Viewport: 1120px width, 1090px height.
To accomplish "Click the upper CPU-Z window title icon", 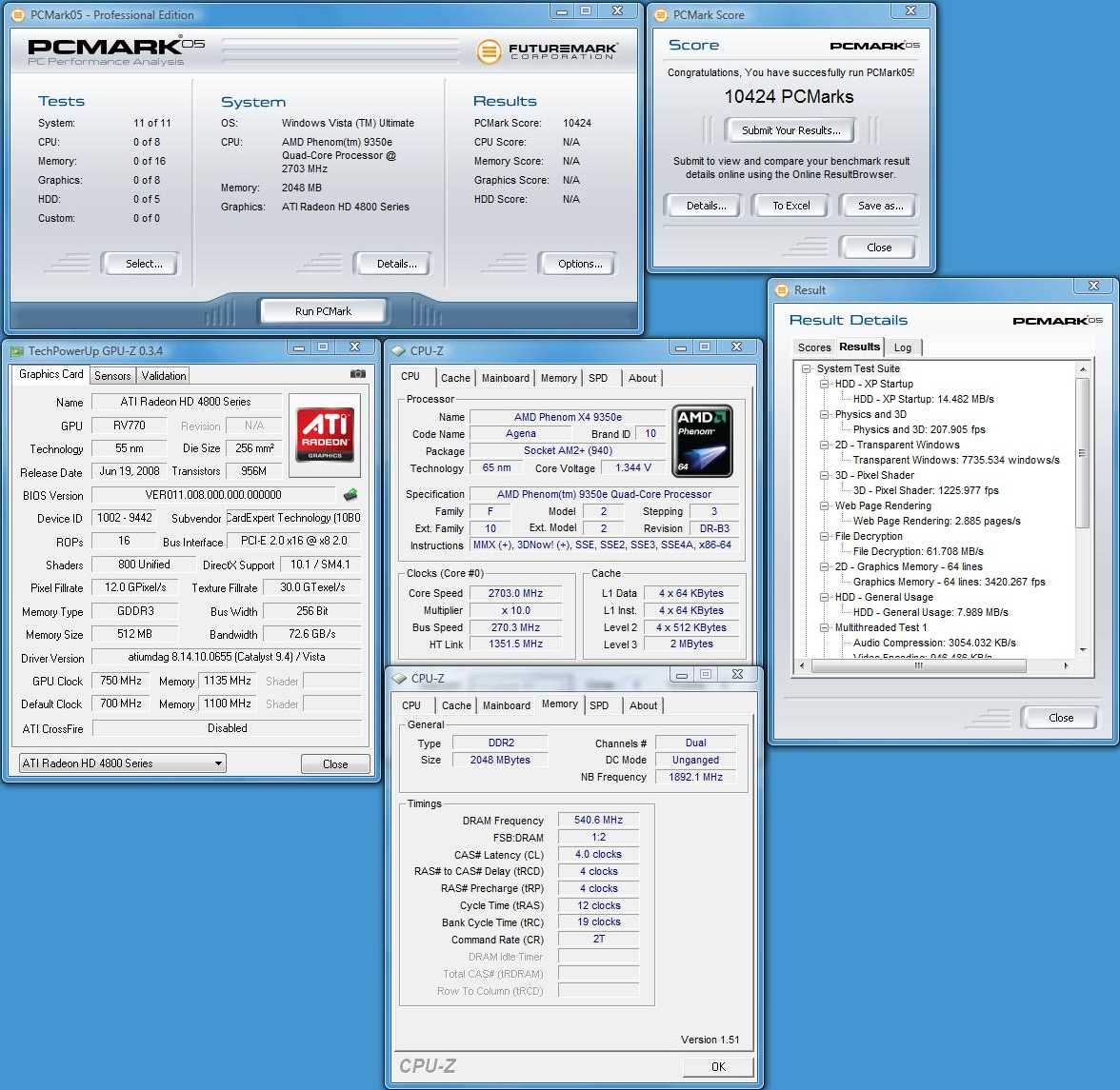I will (x=398, y=350).
